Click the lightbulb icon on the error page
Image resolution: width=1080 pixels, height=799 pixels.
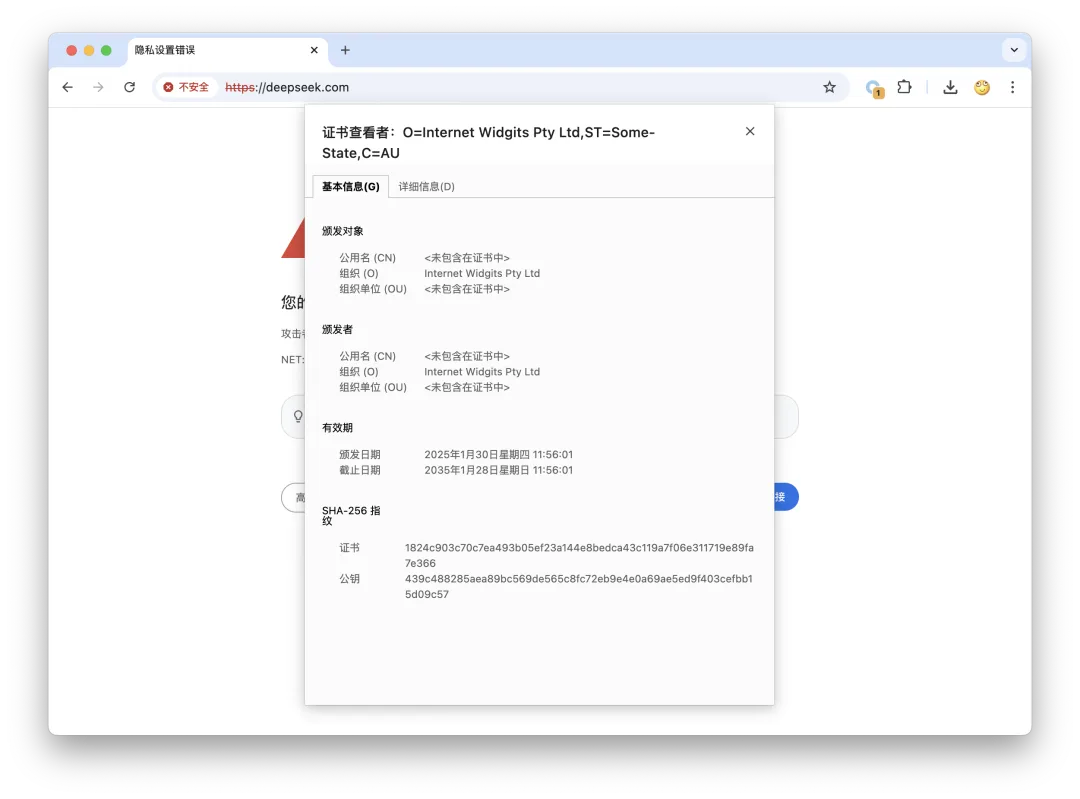[298, 417]
